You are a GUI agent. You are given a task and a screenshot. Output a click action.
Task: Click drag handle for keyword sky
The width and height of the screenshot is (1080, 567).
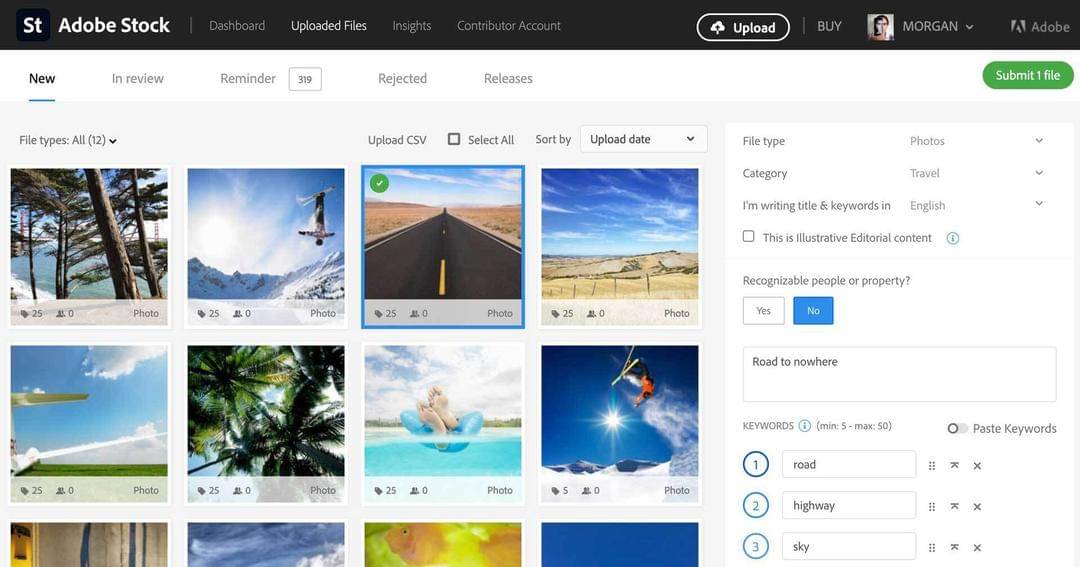click(x=932, y=548)
